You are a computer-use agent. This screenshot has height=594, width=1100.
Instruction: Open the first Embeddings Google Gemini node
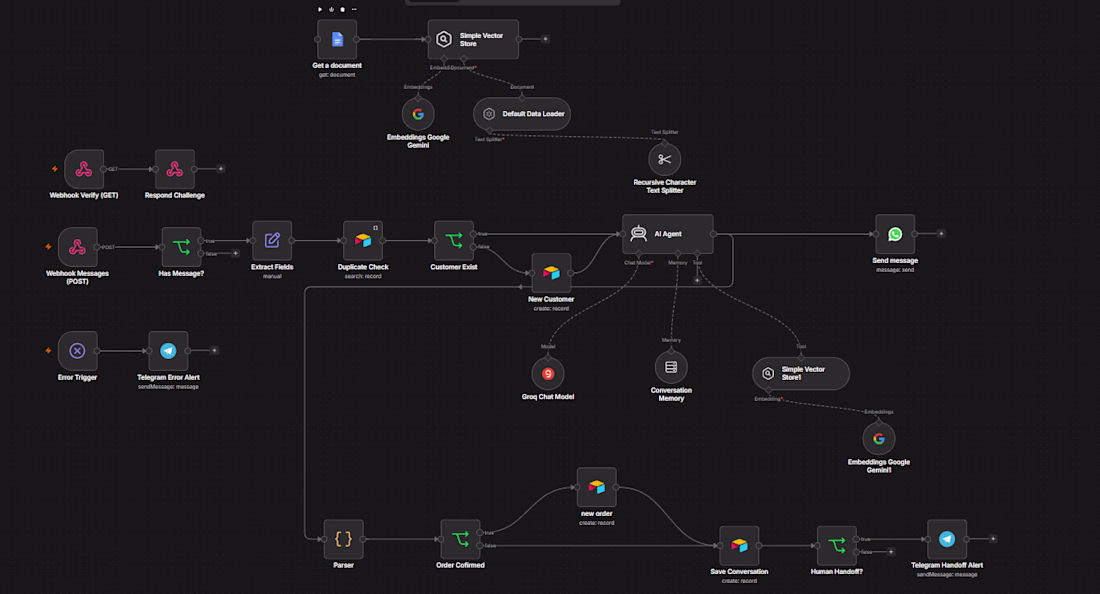pos(418,114)
